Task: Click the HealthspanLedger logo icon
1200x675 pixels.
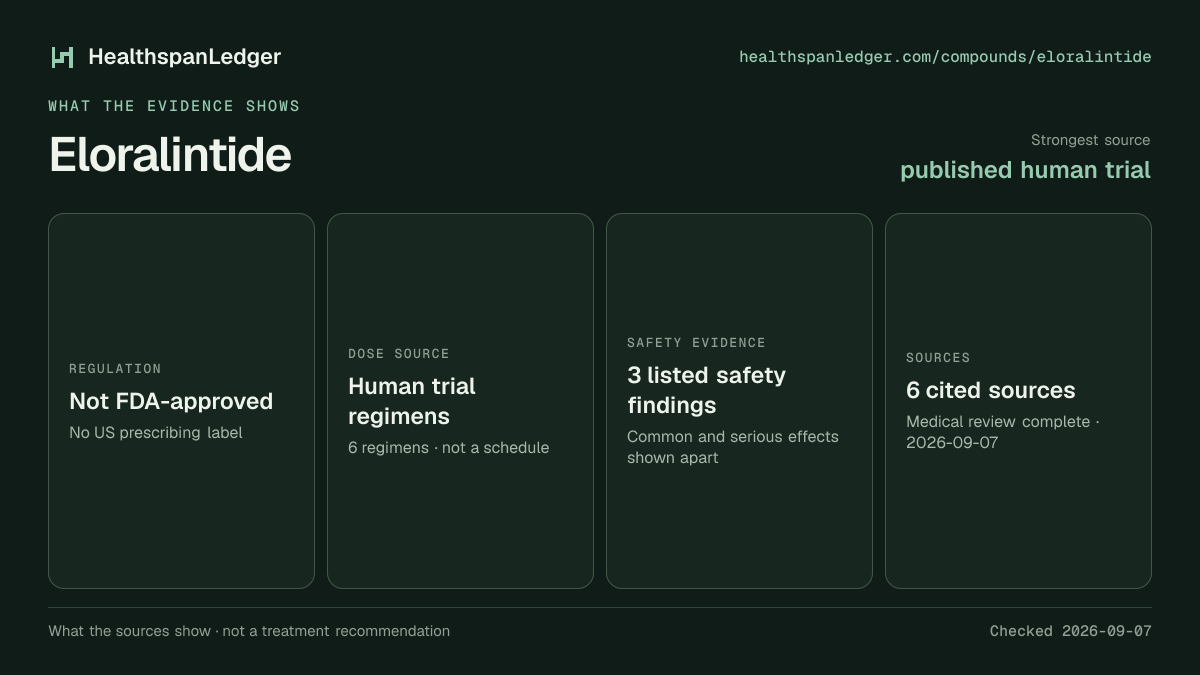Action: click(63, 57)
